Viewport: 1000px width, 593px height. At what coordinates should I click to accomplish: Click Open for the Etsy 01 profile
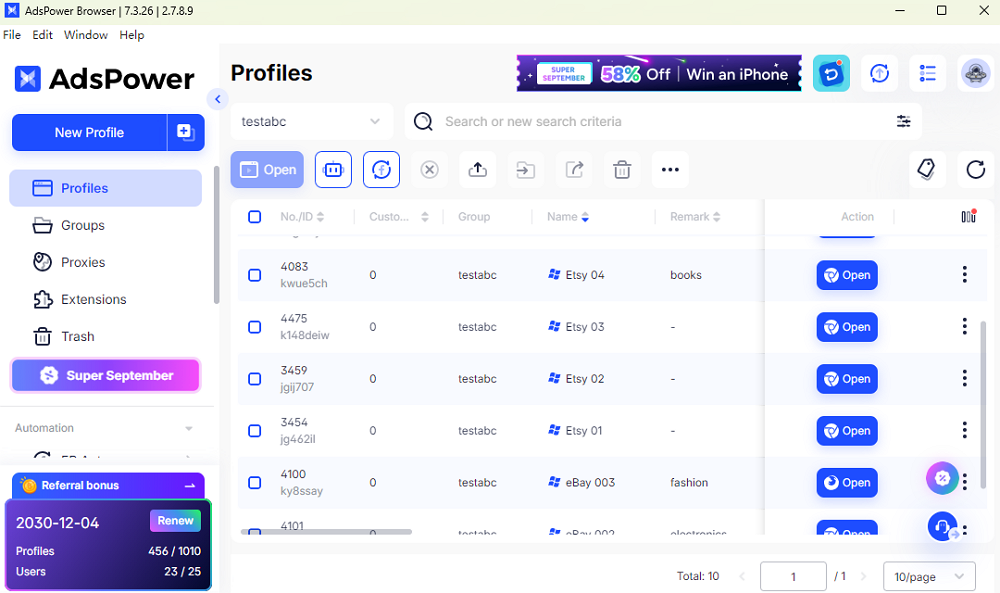point(847,431)
